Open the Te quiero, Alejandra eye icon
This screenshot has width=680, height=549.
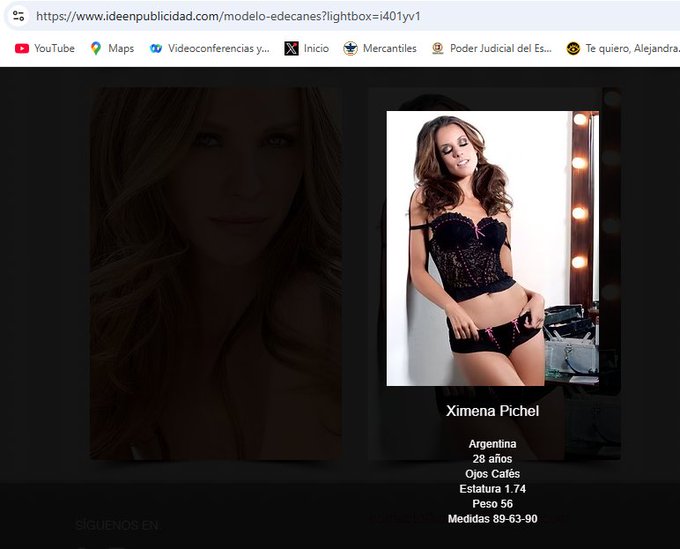click(x=573, y=49)
